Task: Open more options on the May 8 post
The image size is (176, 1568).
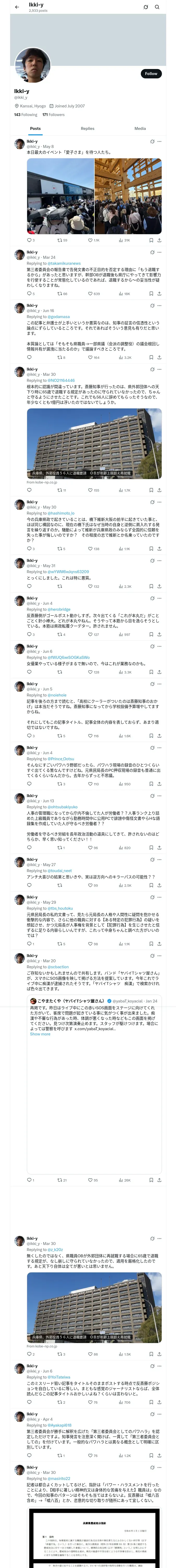Action: 159,141
